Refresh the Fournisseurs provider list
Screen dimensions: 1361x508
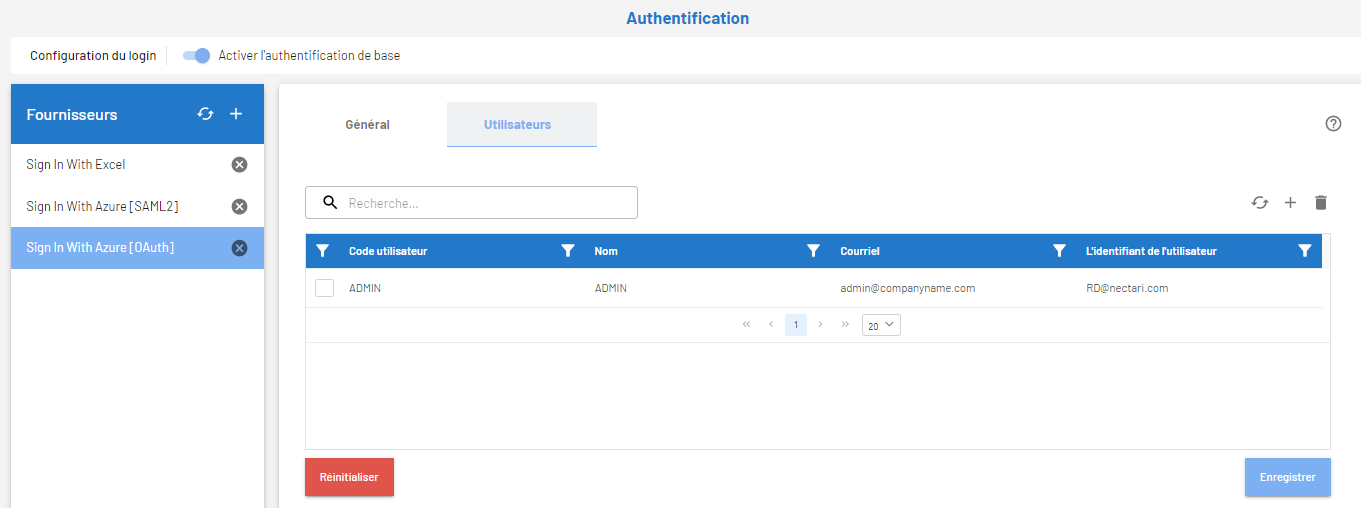(205, 114)
